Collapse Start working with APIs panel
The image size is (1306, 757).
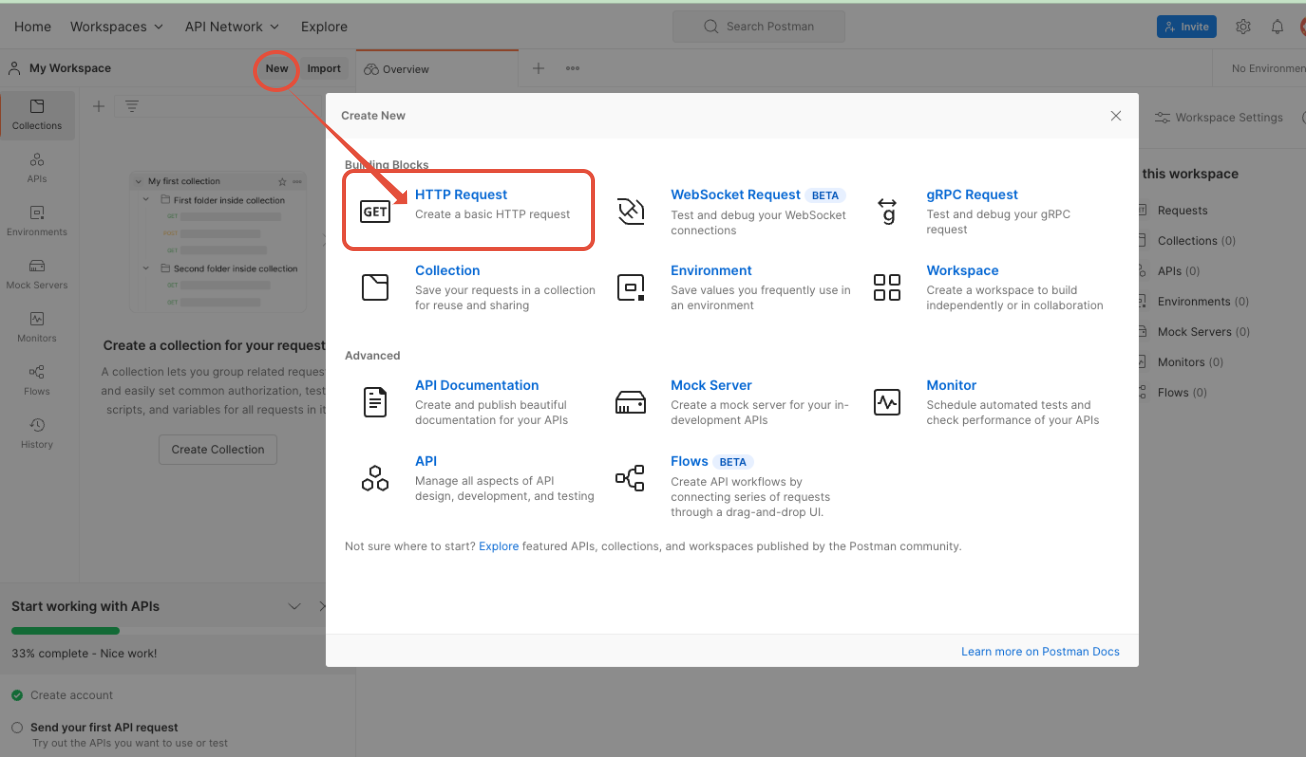click(294, 606)
